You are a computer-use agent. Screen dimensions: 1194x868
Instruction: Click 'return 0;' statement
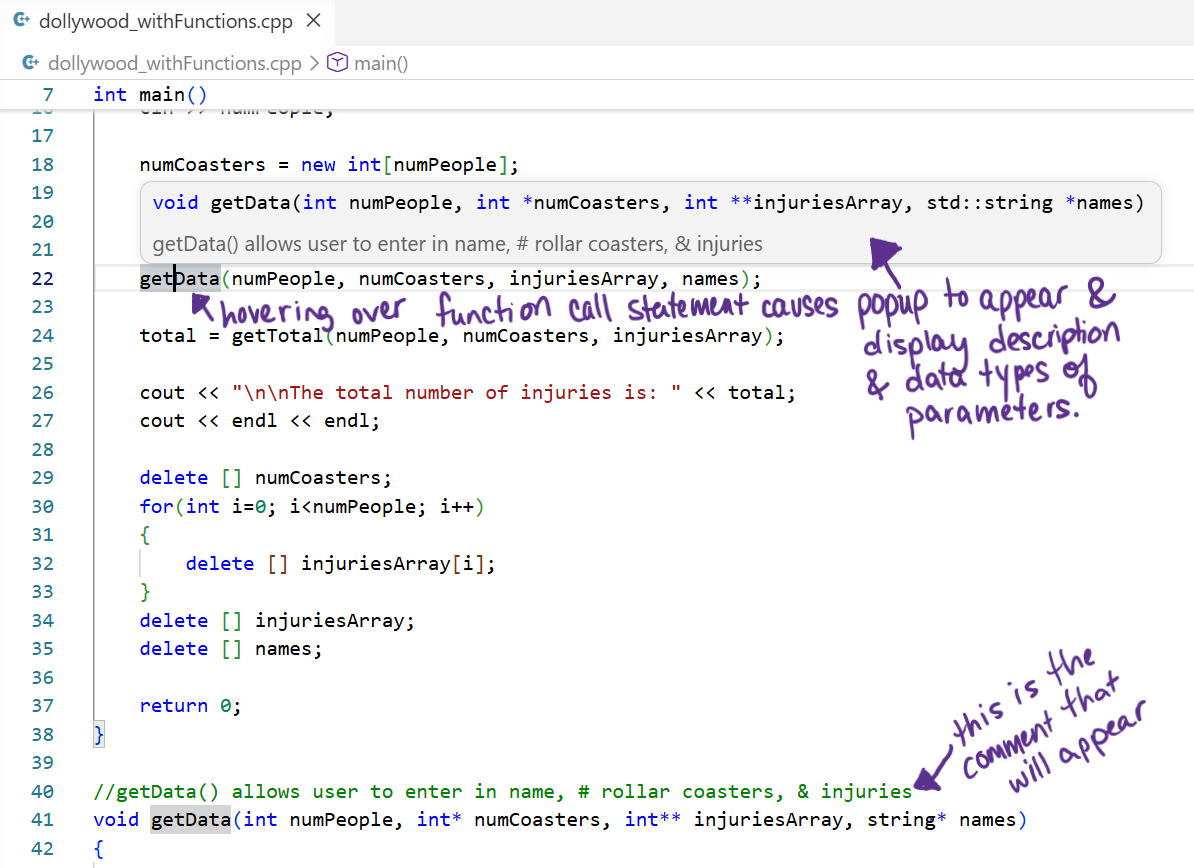pos(190,707)
